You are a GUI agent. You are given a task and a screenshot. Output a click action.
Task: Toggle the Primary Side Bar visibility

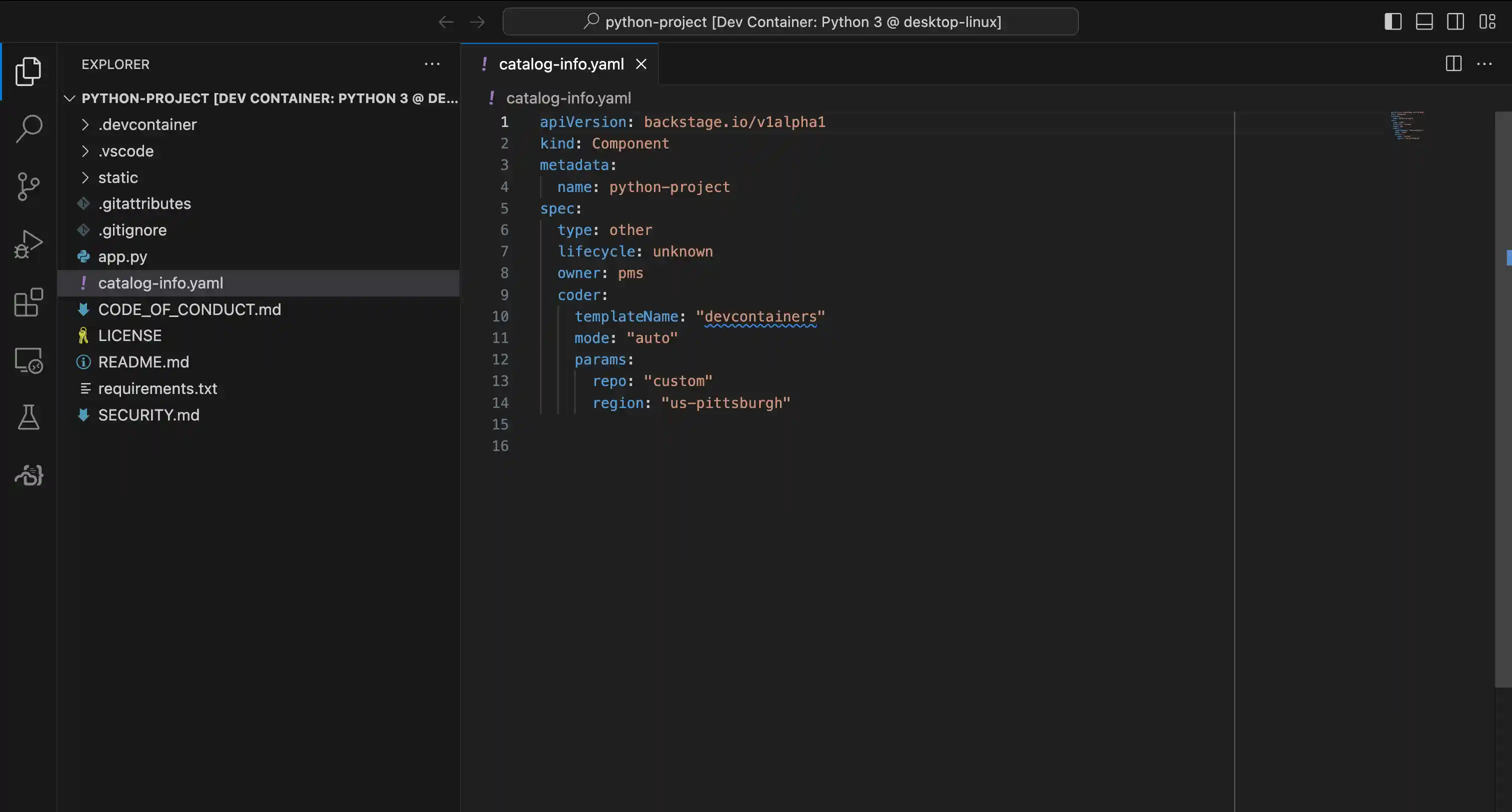pos(1393,21)
